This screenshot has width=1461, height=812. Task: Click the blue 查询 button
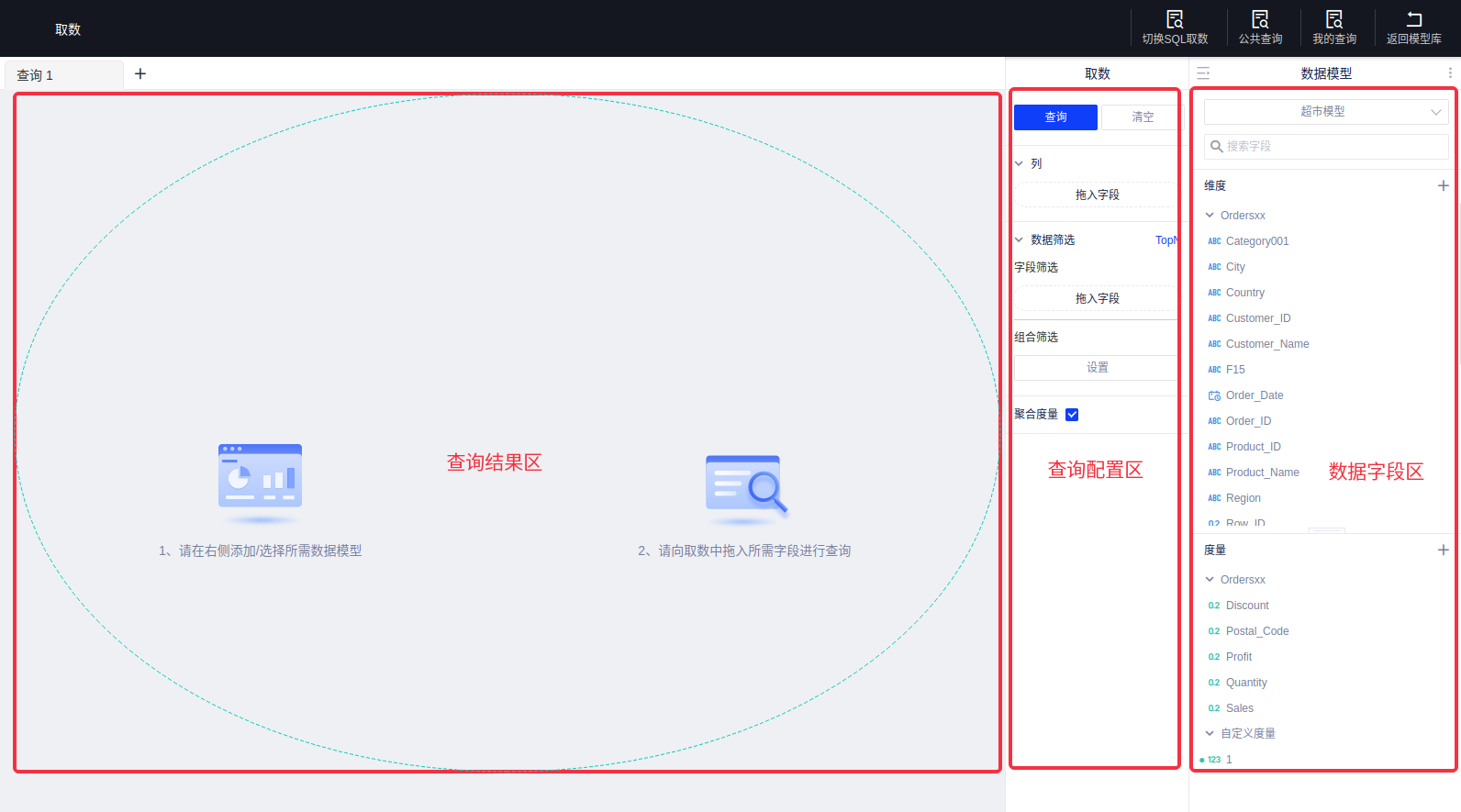(1055, 117)
